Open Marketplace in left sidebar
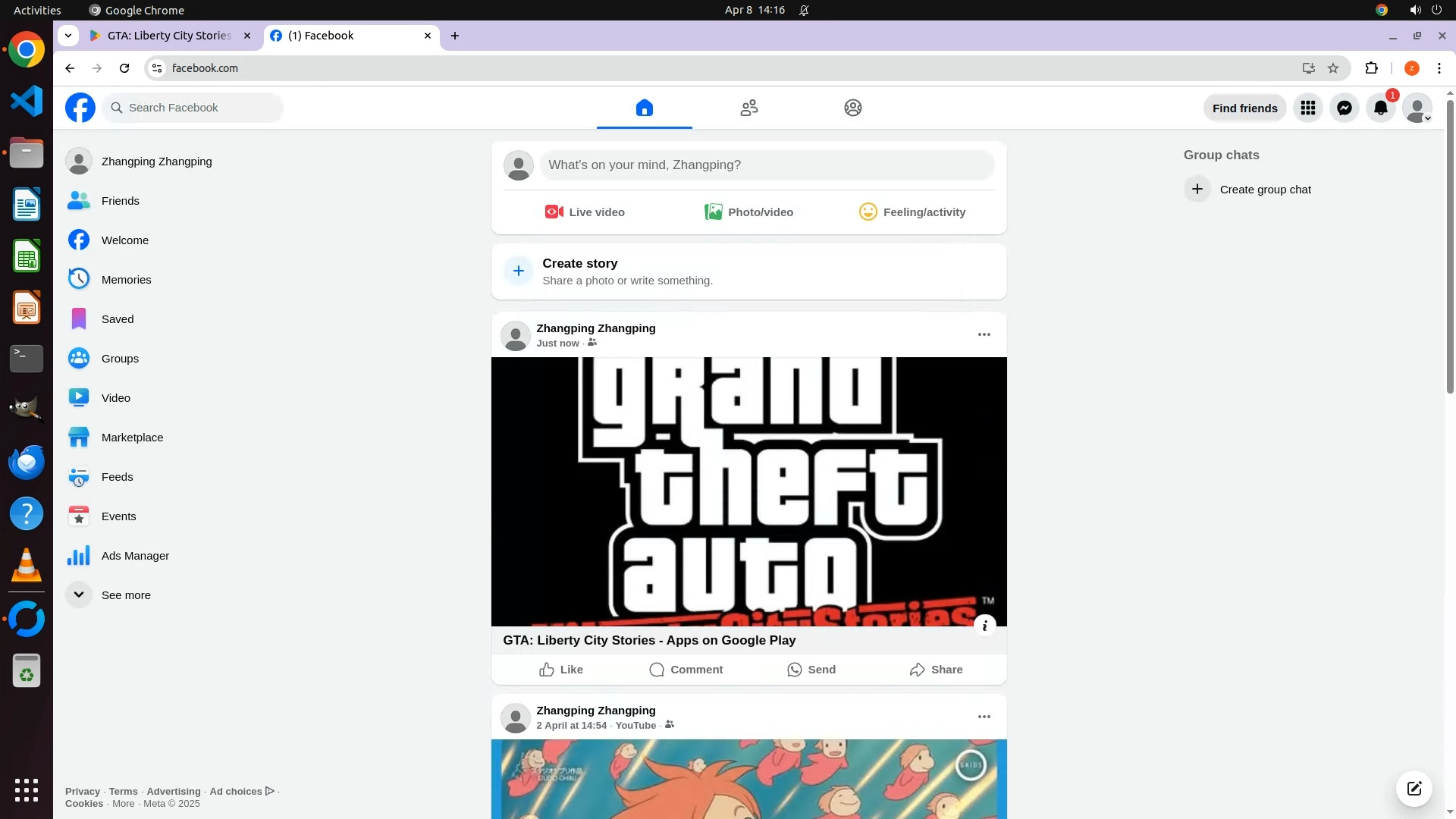 point(132,438)
